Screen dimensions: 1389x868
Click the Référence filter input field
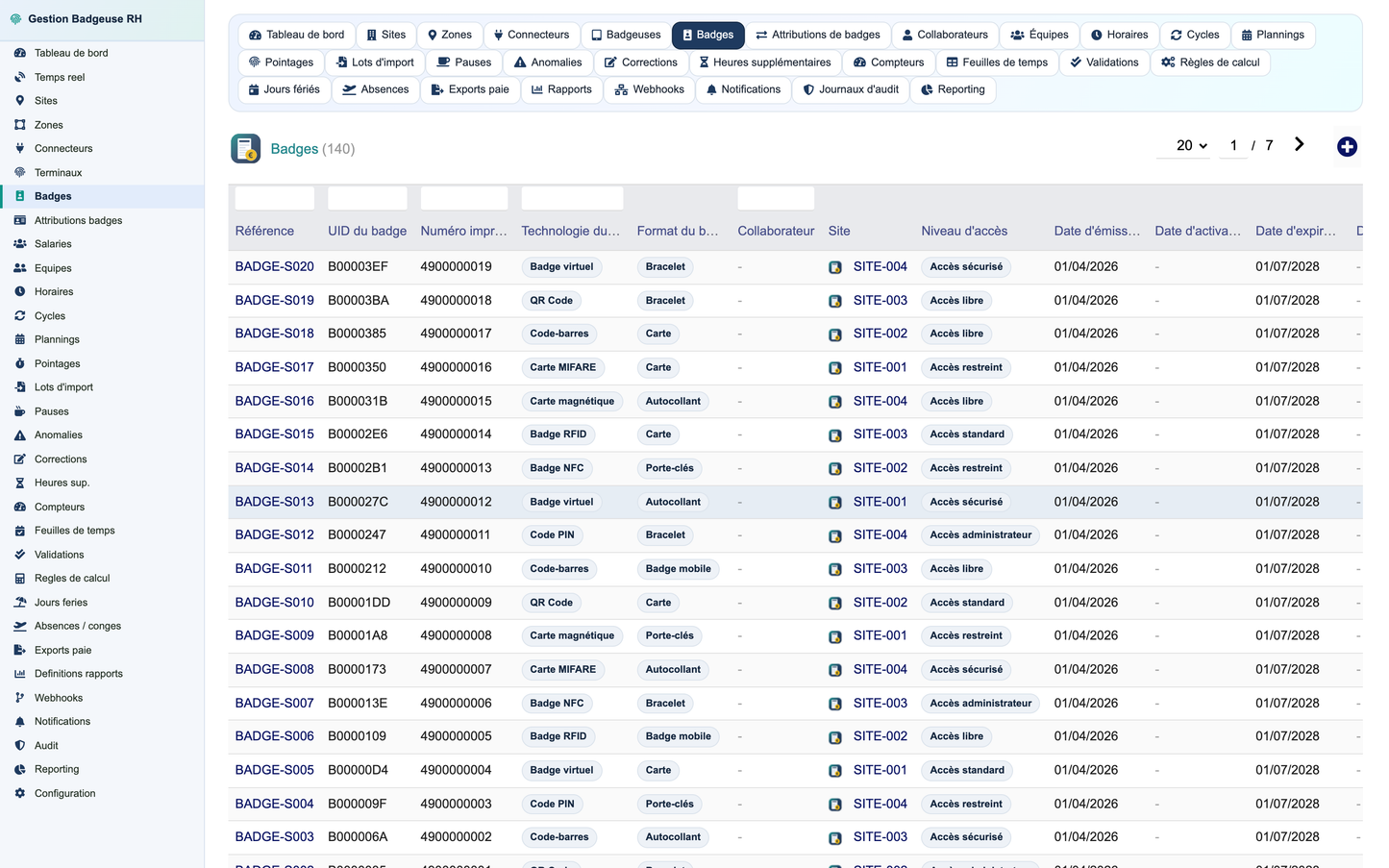pos(274,198)
